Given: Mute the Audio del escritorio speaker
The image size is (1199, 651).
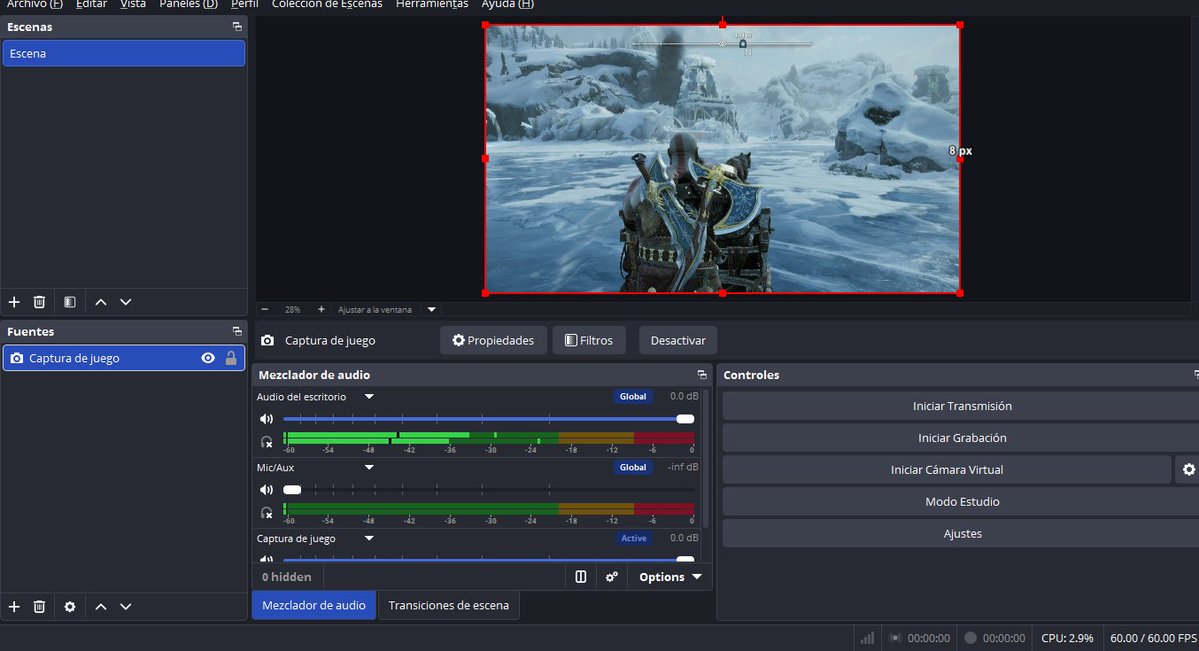Looking at the screenshot, I should tap(266, 418).
